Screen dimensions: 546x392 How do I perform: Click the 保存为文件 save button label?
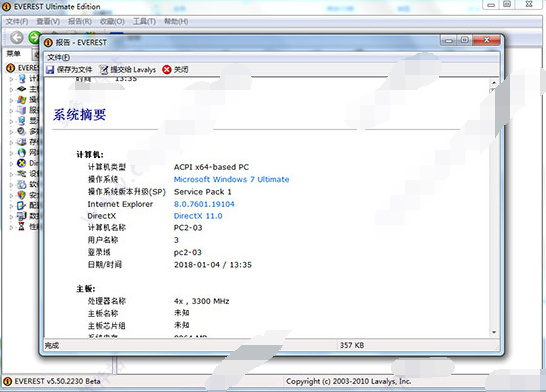pos(75,70)
